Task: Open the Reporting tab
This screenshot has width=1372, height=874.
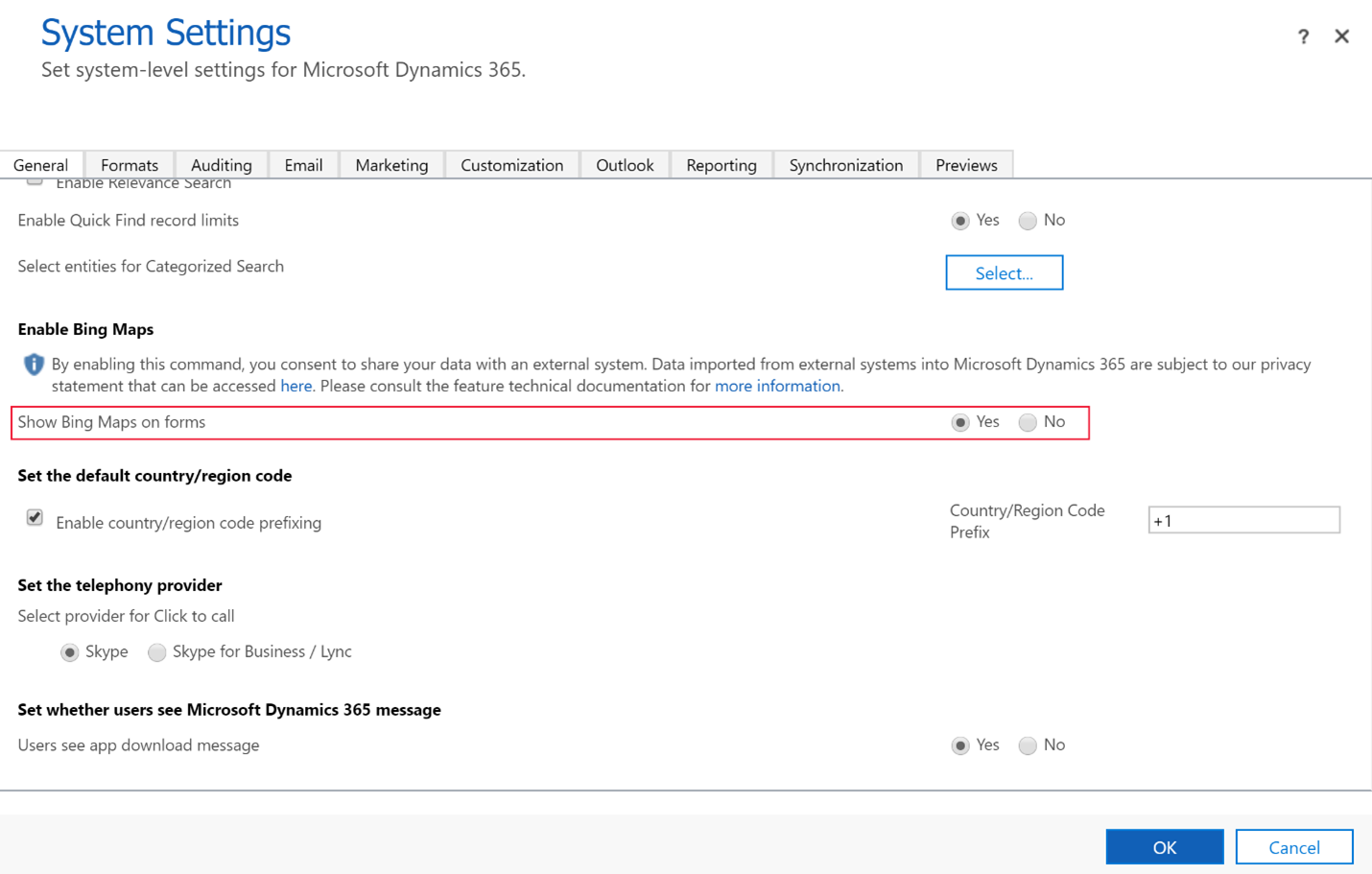Action: [721, 165]
